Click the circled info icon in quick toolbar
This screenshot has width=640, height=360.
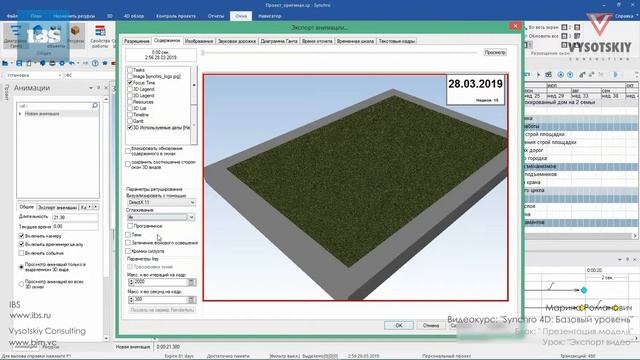point(95,63)
